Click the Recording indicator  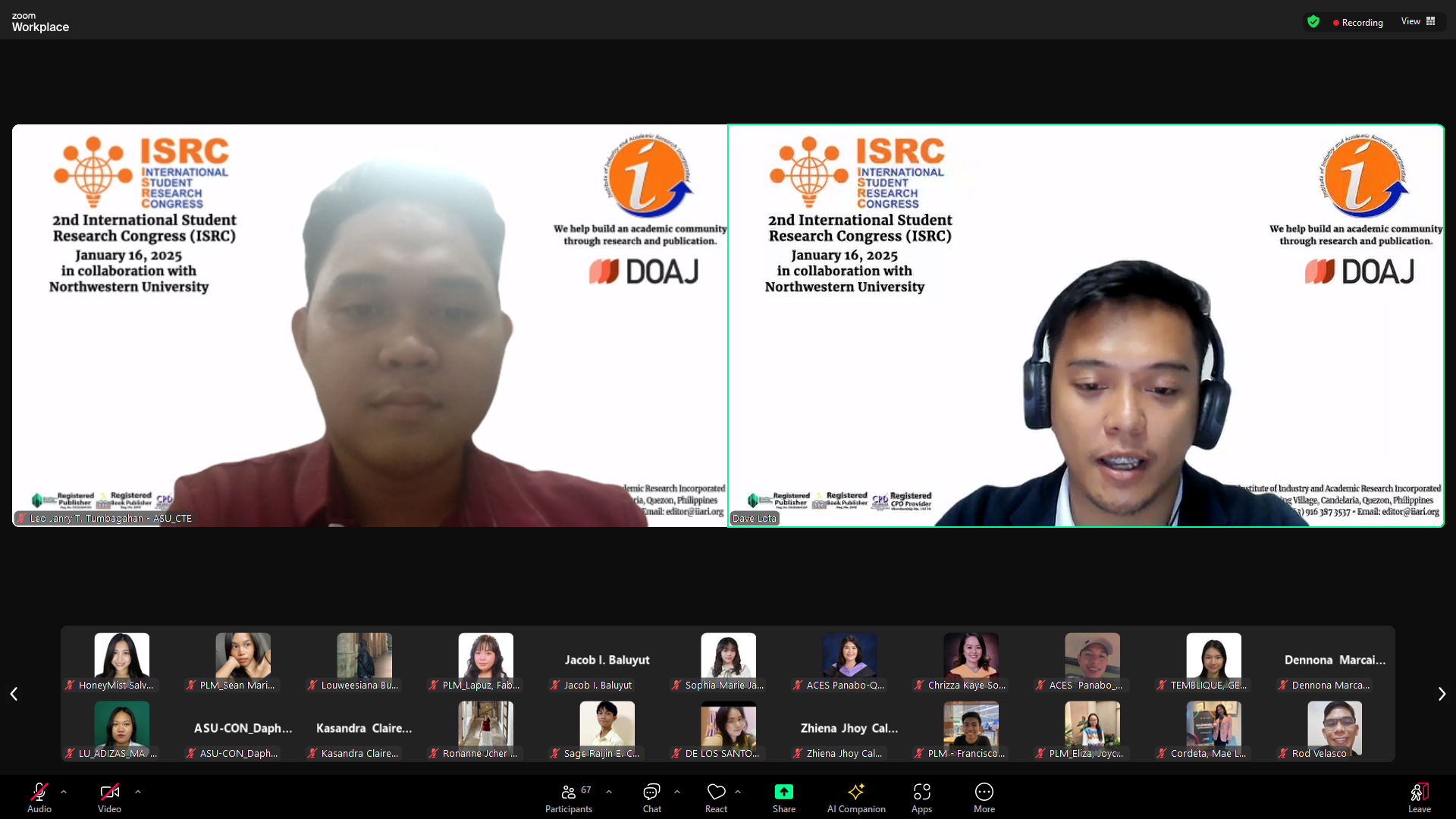coord(1357,23)
